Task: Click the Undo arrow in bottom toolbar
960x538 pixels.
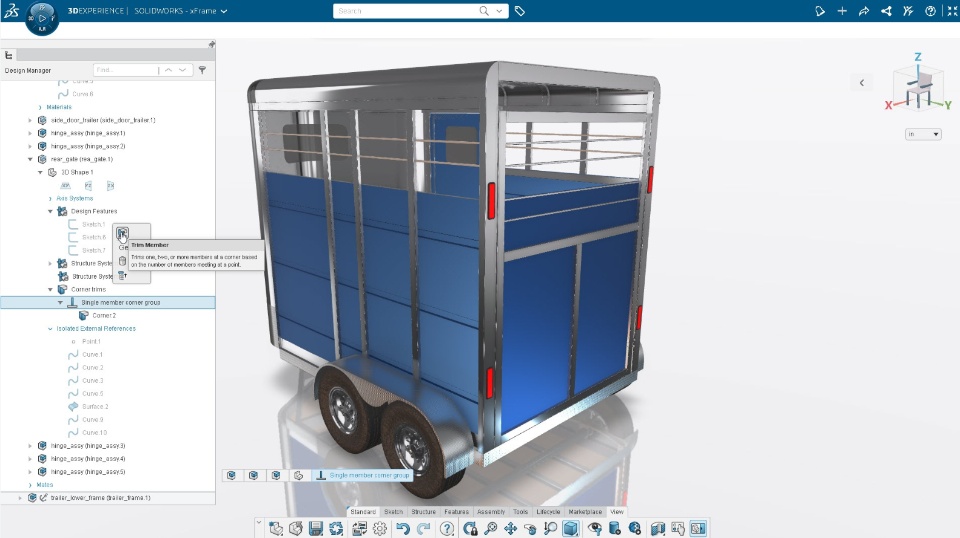Action: pos(402,528)
